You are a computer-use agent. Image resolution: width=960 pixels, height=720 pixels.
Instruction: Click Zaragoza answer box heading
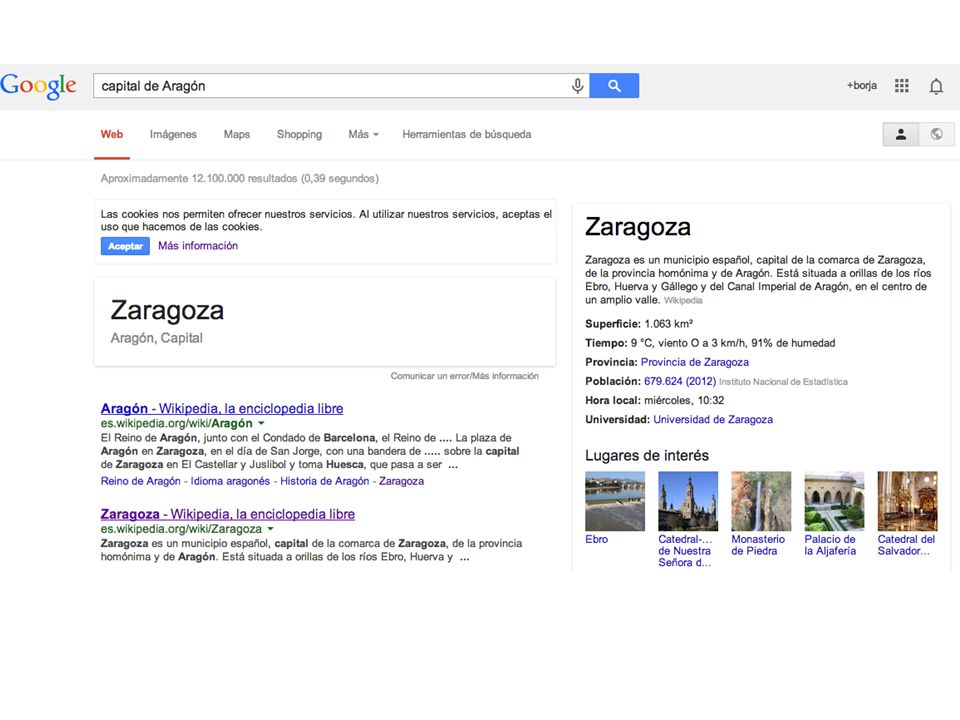click(167, 311)
